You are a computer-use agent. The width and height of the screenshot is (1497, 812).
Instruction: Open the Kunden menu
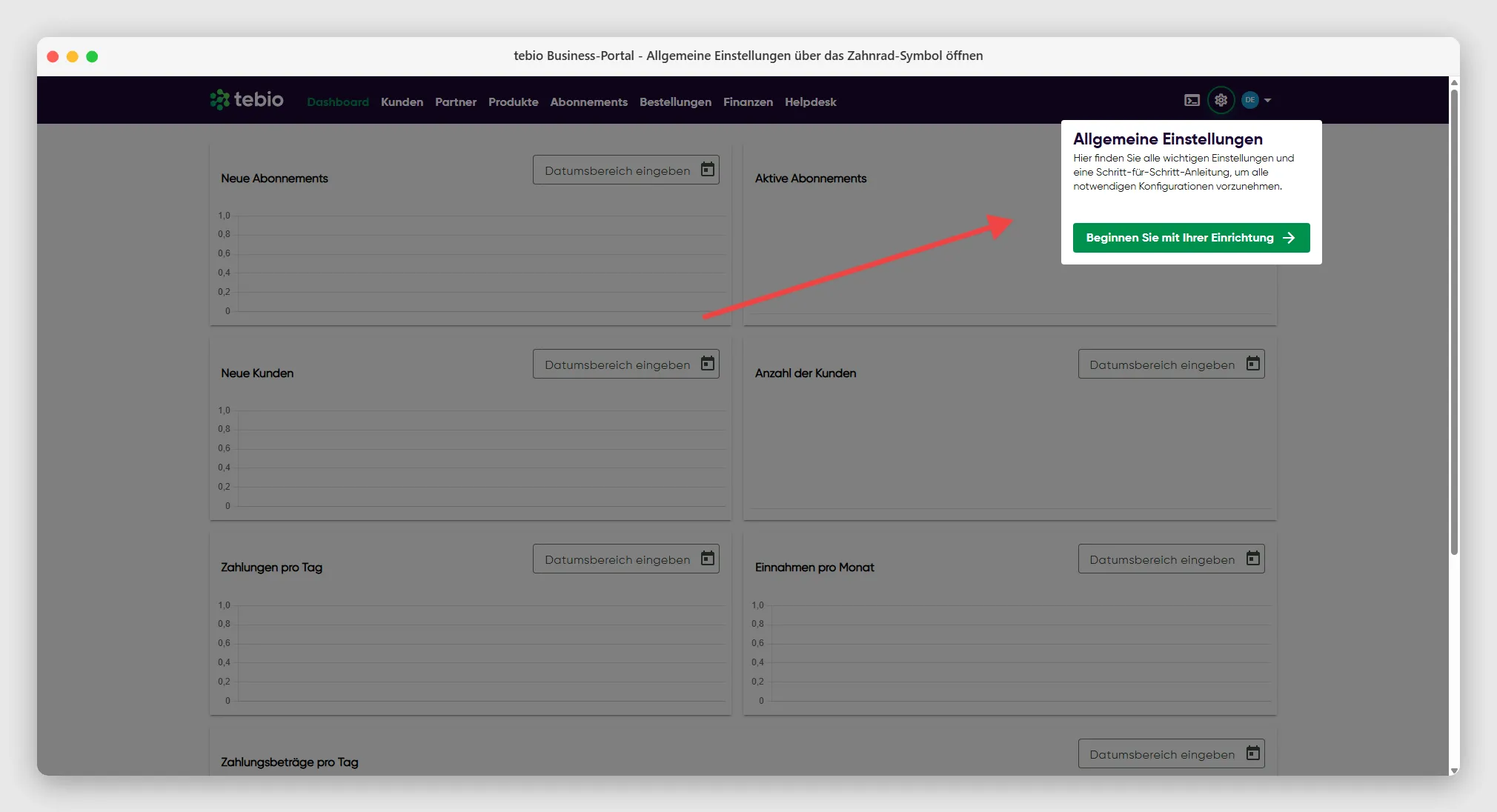[402, 102]
